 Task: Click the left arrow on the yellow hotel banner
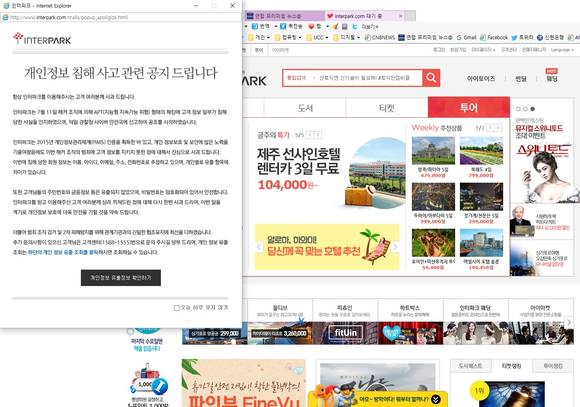(259, 247)
